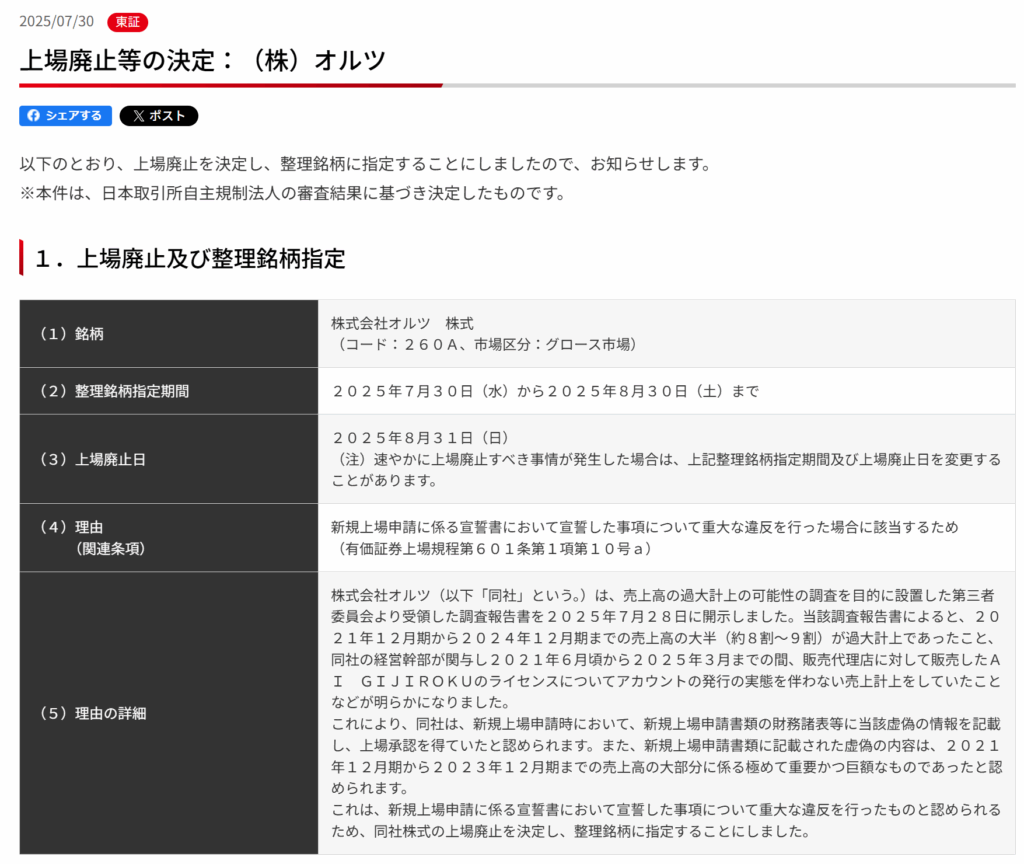This screenshot has height=864, width=1024.
Task: Click the delisting date ２０２５年８月３１日（日）
Action: click(x=421, y=438)
